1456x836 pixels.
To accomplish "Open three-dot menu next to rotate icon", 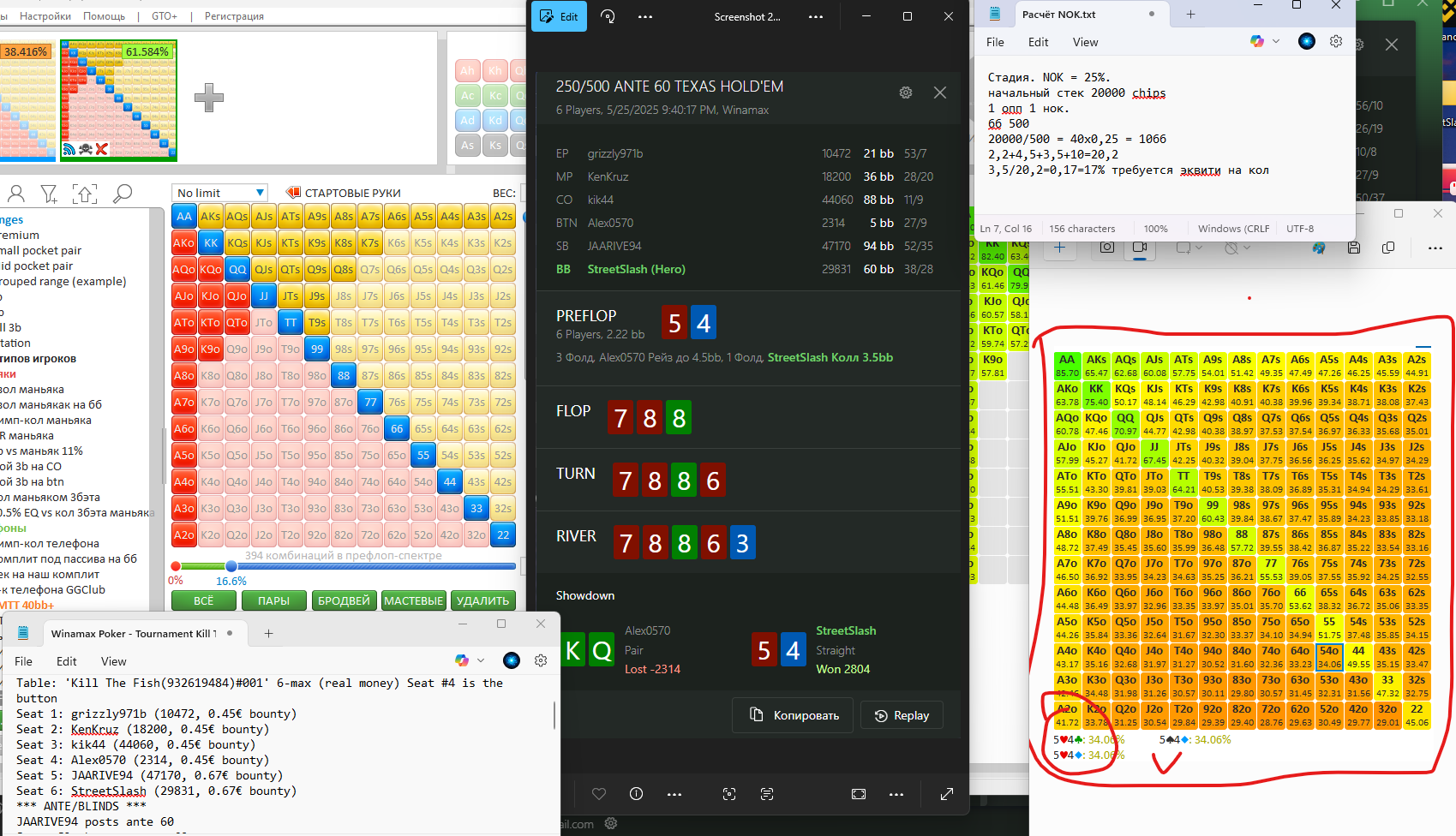I will tap(645, 16).
